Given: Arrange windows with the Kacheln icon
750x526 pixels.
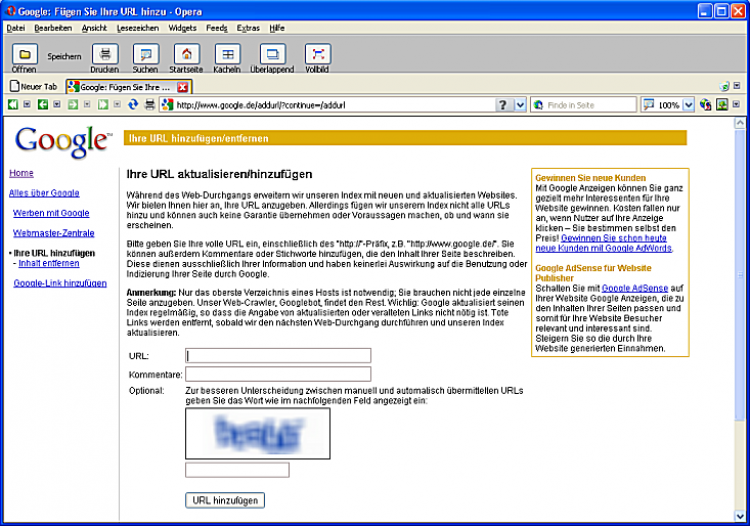Looking at the screenshot, I should pyautogui.click(x=227, y=54).
